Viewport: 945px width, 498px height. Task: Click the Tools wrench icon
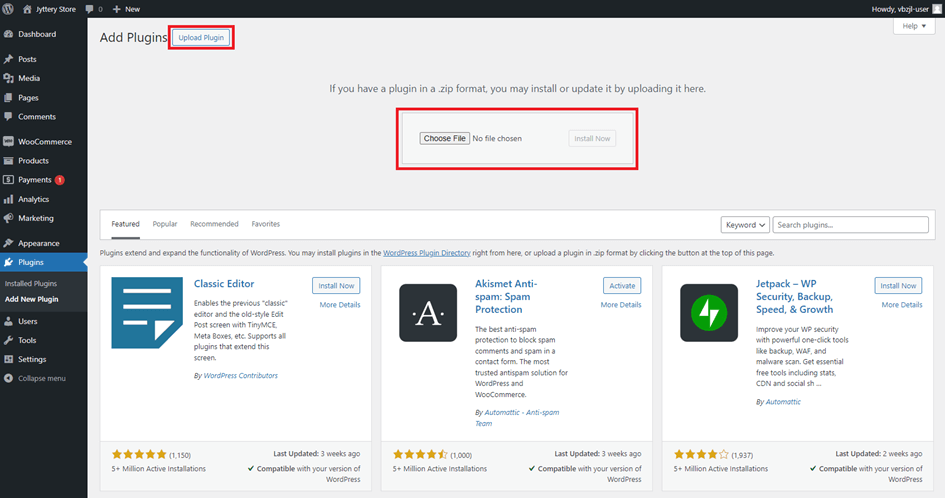(8, 340)
